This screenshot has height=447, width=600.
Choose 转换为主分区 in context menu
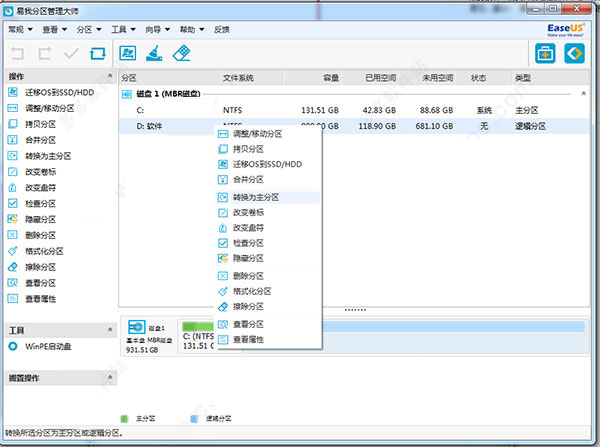point(268,197)
